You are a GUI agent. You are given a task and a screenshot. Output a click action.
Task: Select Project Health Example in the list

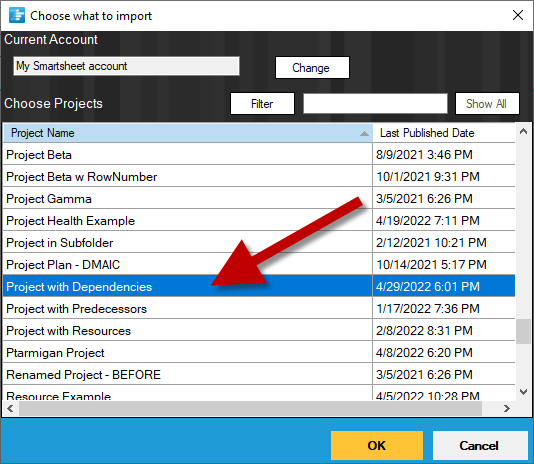[259, 221]
